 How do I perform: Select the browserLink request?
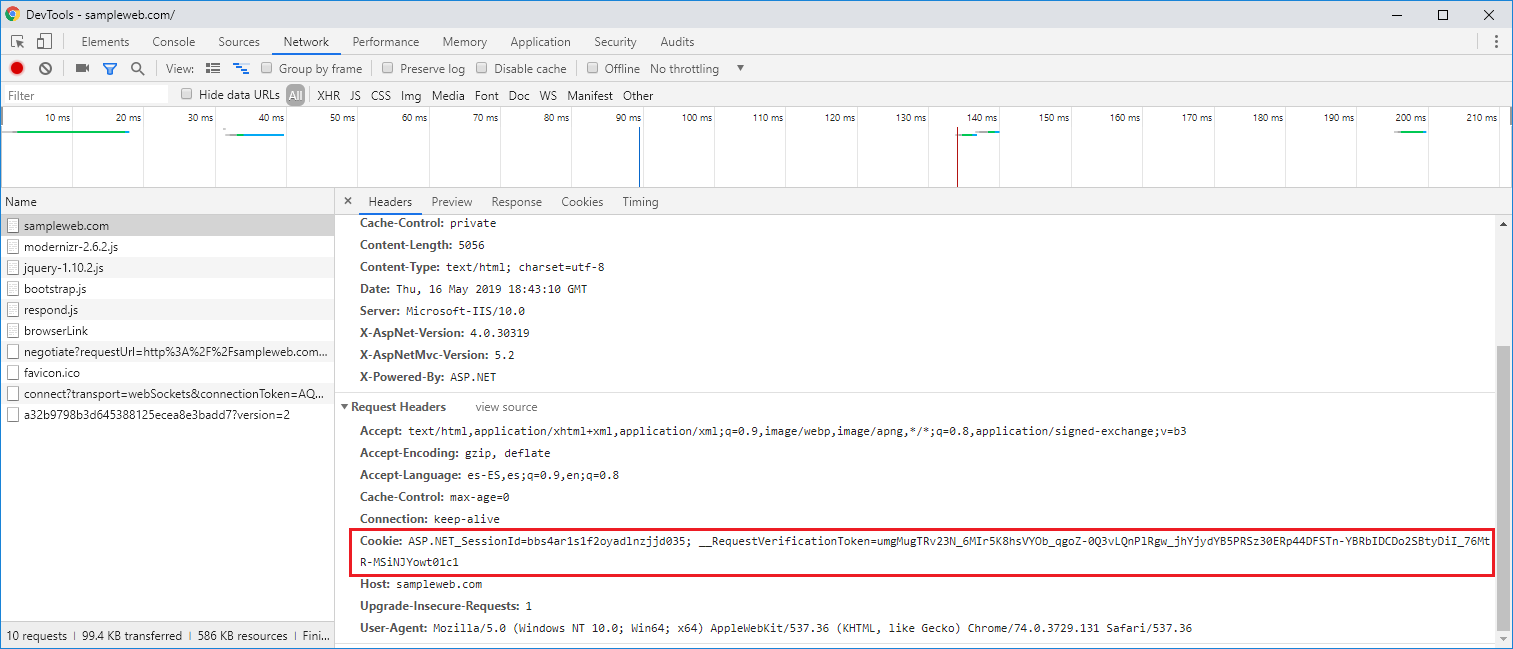click(167, 330)
